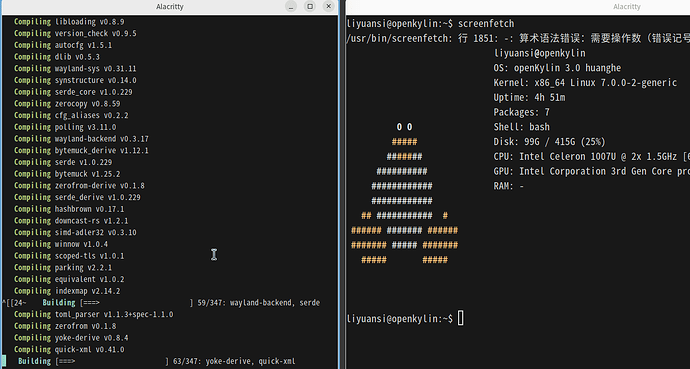Click the 'serde_core v1.0.229' line
This screenshot has height=369, width=690.
point(73,92)
